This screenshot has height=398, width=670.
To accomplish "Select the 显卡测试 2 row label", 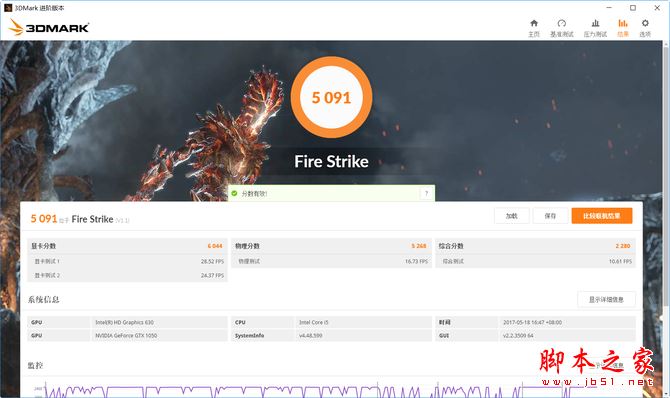I will pyautogui.click(x=47, y=275).
